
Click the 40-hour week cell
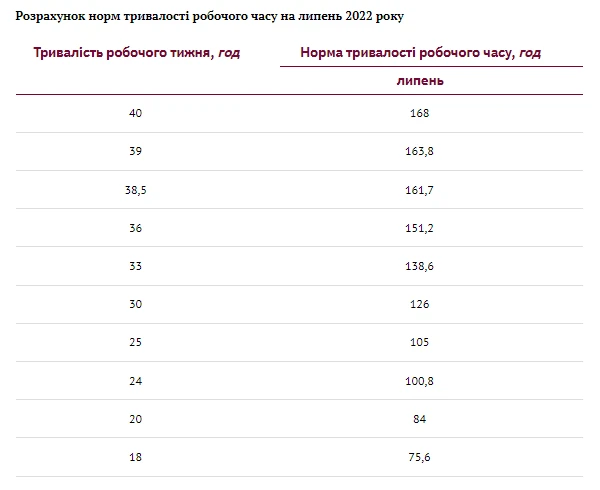tap(136, 113)
